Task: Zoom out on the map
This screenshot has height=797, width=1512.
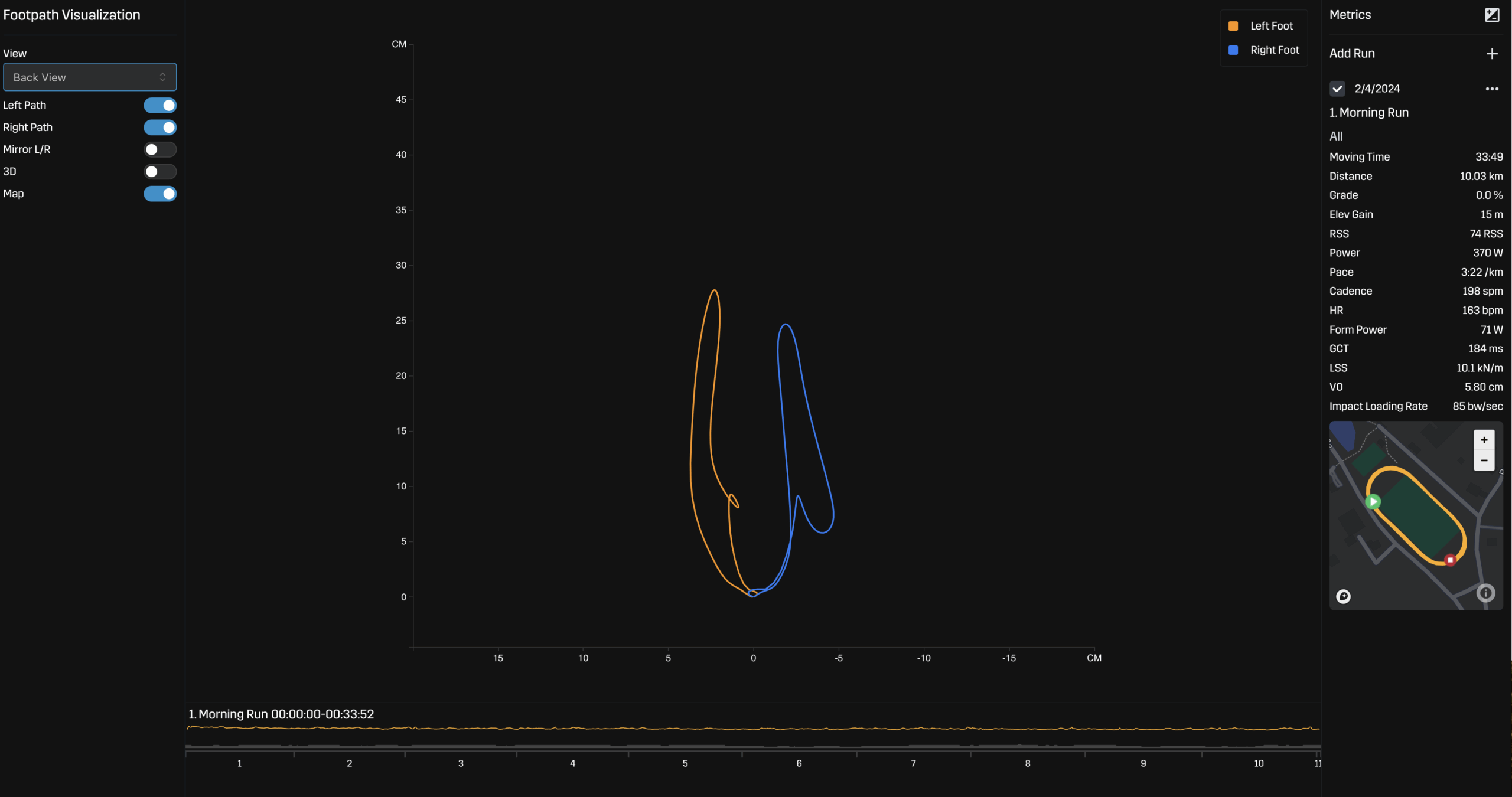Action: tap(1484, 460)
